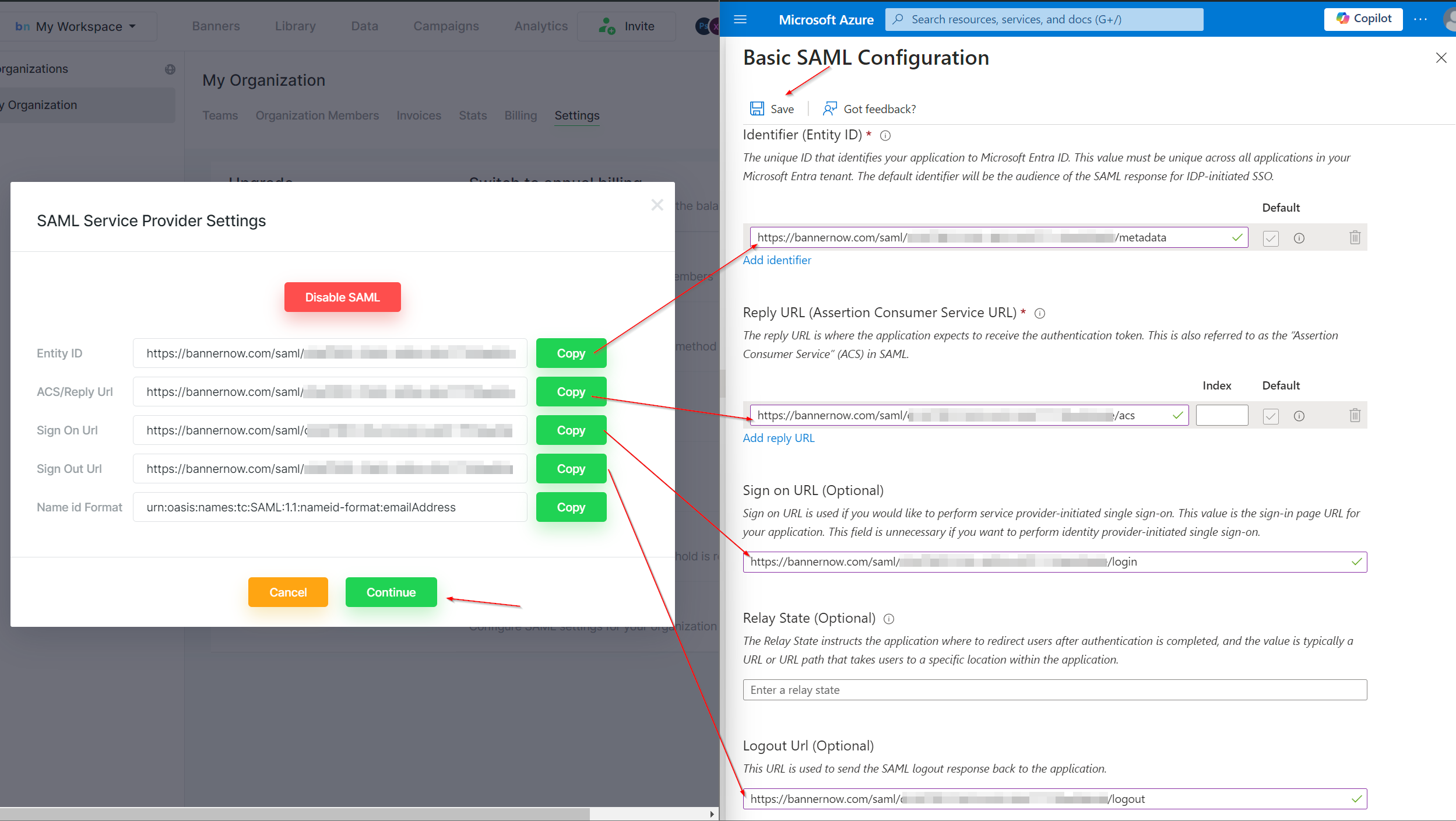This screenshot has width=1456, height=821.
Task: Toggle Default checkbox for metadata identifier
Action: click(x=1271, y=238)
